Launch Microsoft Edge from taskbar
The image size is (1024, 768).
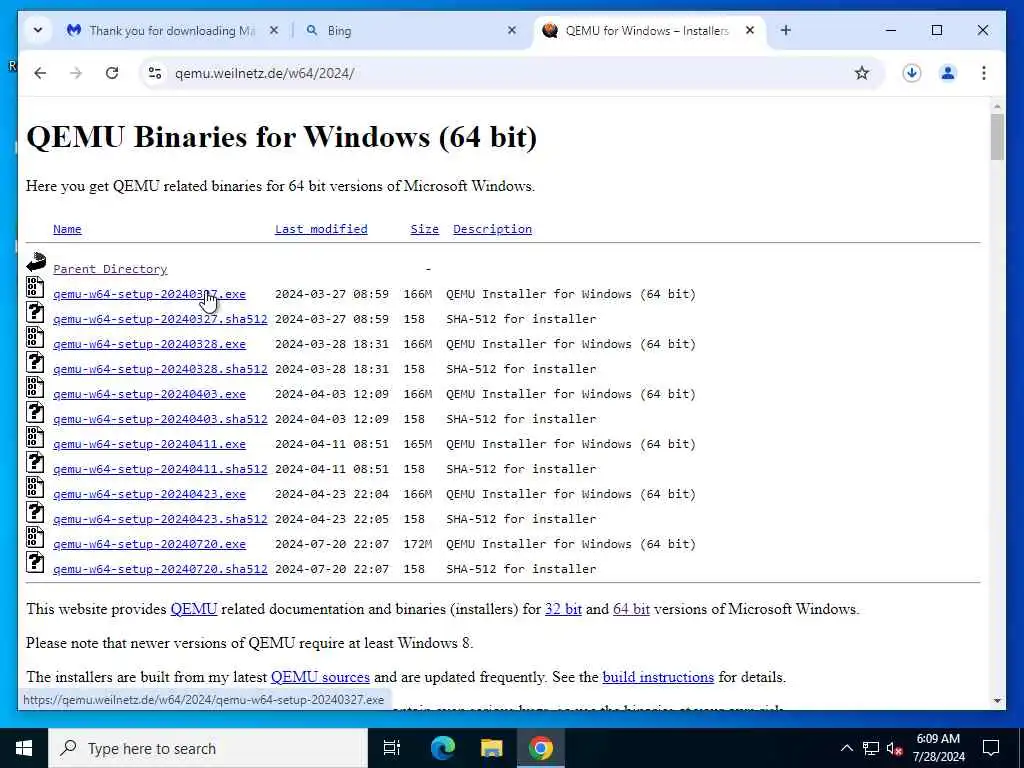(x=443, y=748)
